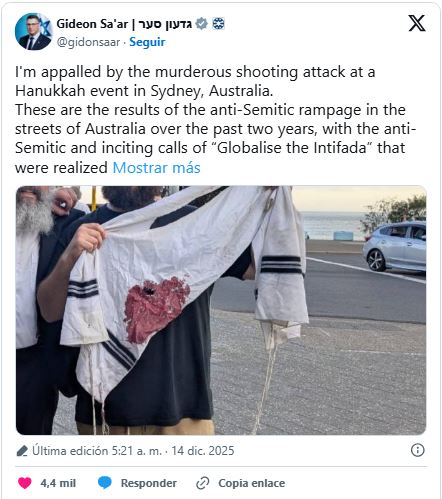Open the post info circle icon
Image resolution: width=442 pixels, height=499 pixels.
click(x=417, y=450)
